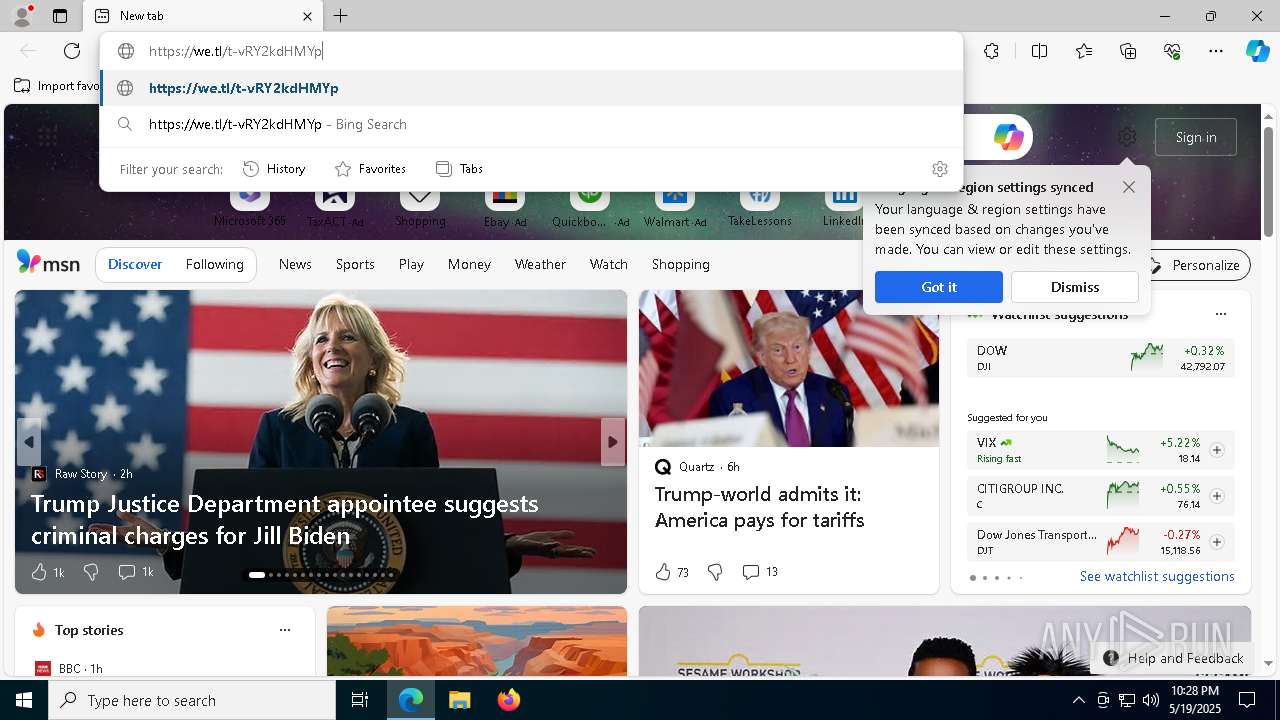Open Windows Start menu
The height and width of the screenshot is (720, 1280).
coord(24,700)
